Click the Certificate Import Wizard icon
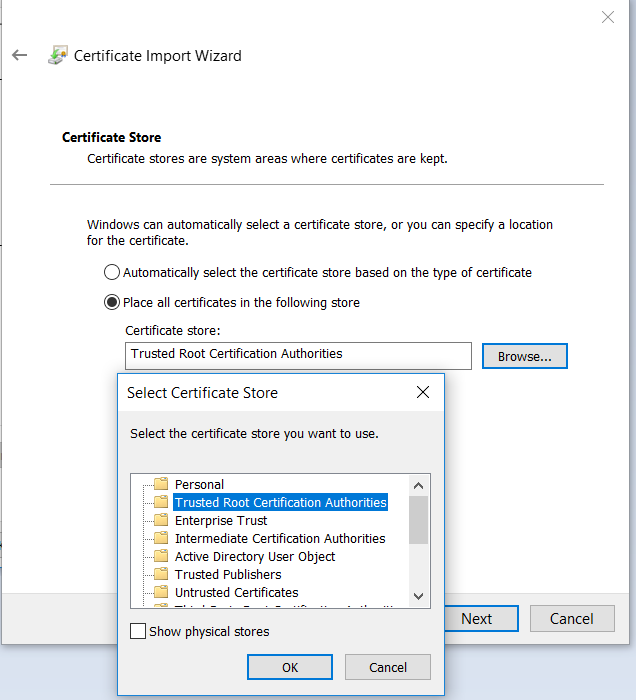 pos(58,56)
